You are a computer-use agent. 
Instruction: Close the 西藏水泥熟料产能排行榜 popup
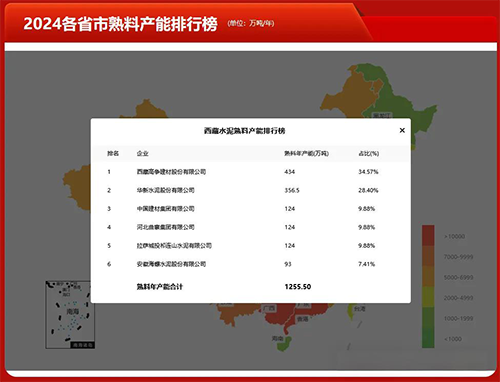tap(402, 130)
